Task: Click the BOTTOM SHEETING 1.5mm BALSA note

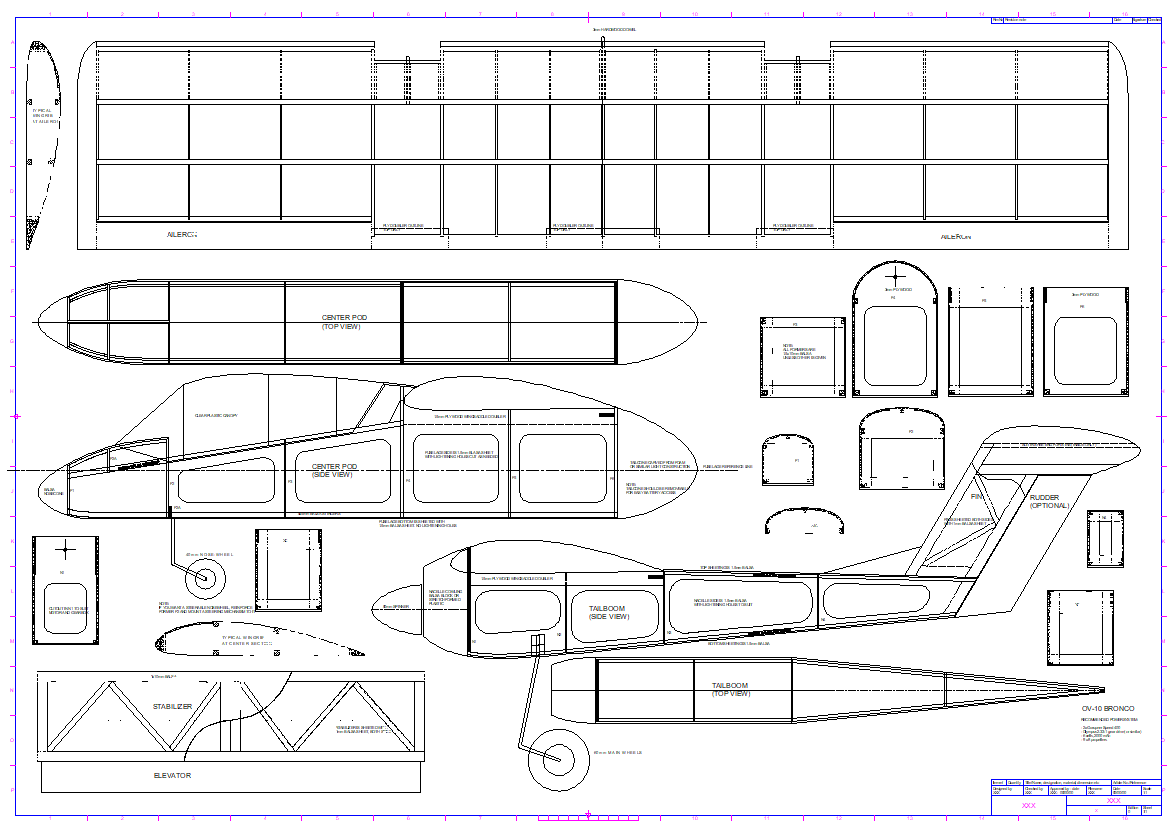Action: [739, 644]
